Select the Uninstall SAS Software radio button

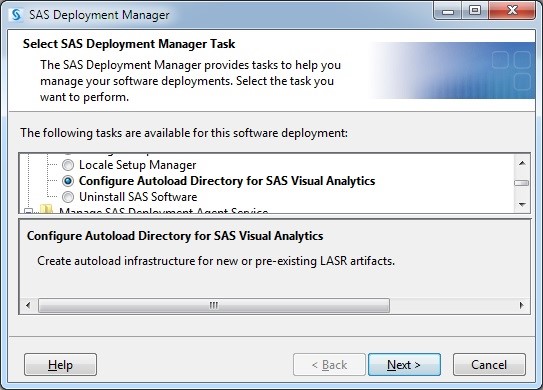pyautogui.click(x=68, y=197)
